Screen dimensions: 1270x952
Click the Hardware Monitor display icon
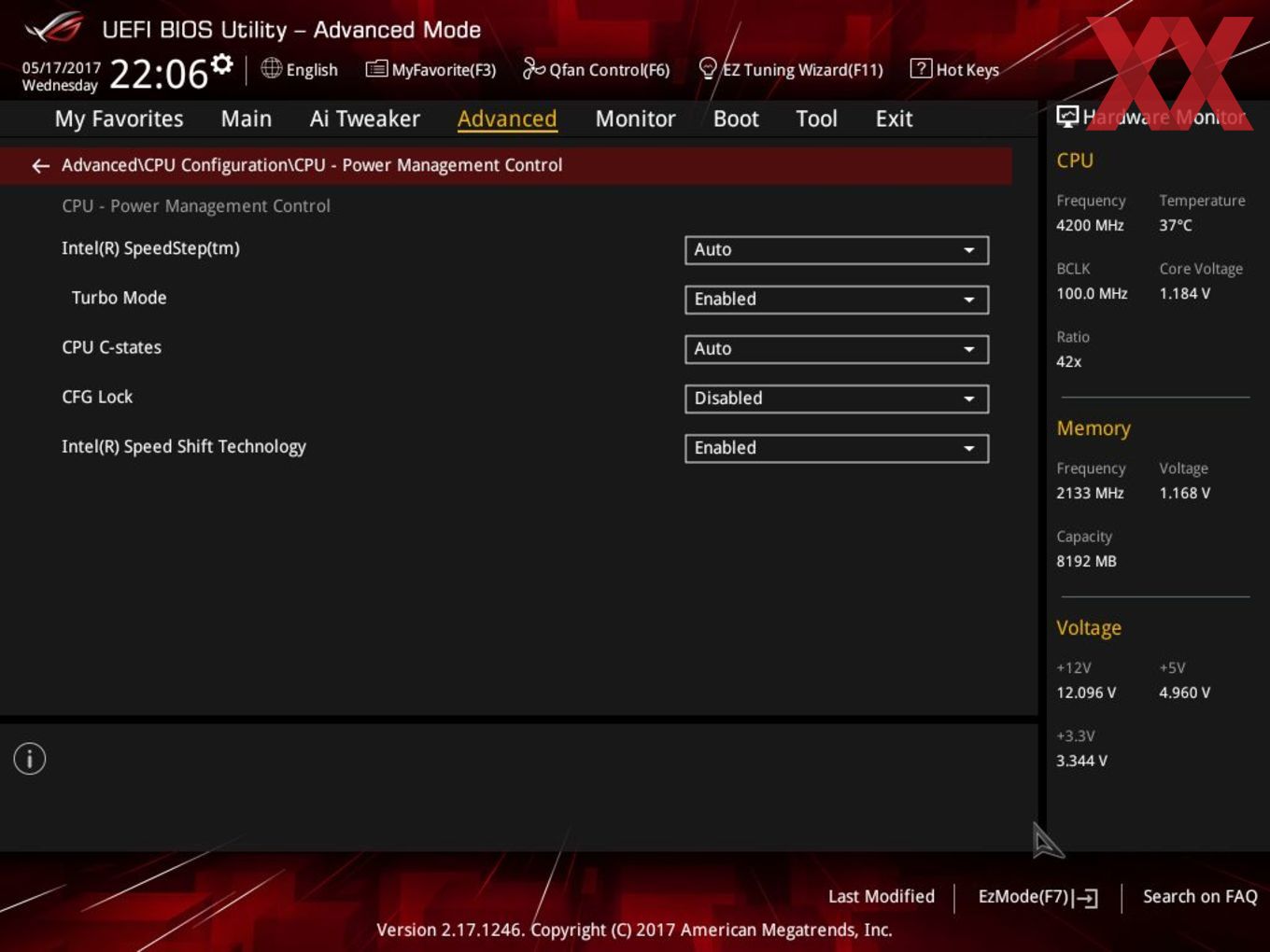(1067, 117)
